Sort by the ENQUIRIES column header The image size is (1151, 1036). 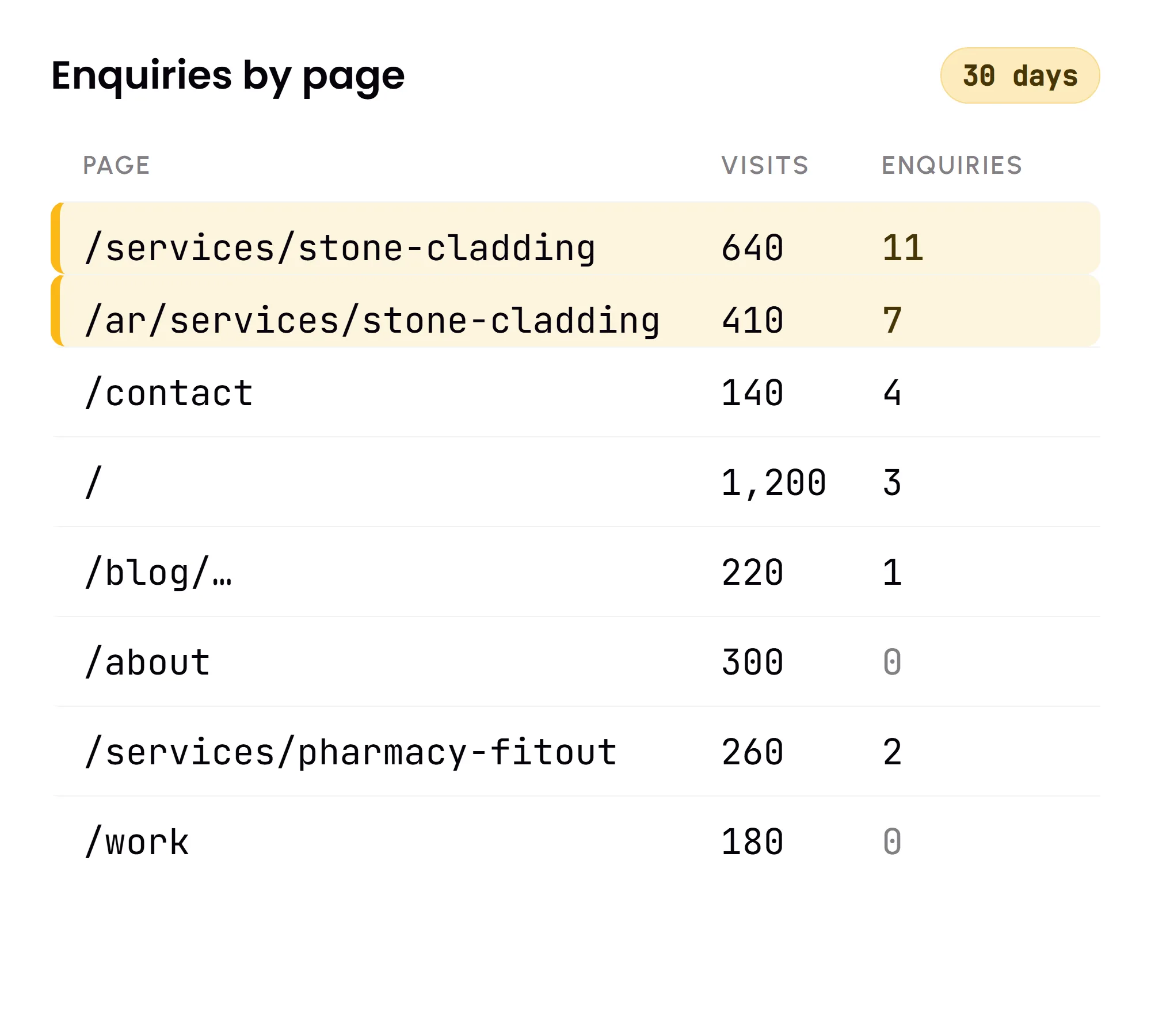[952, 165]
